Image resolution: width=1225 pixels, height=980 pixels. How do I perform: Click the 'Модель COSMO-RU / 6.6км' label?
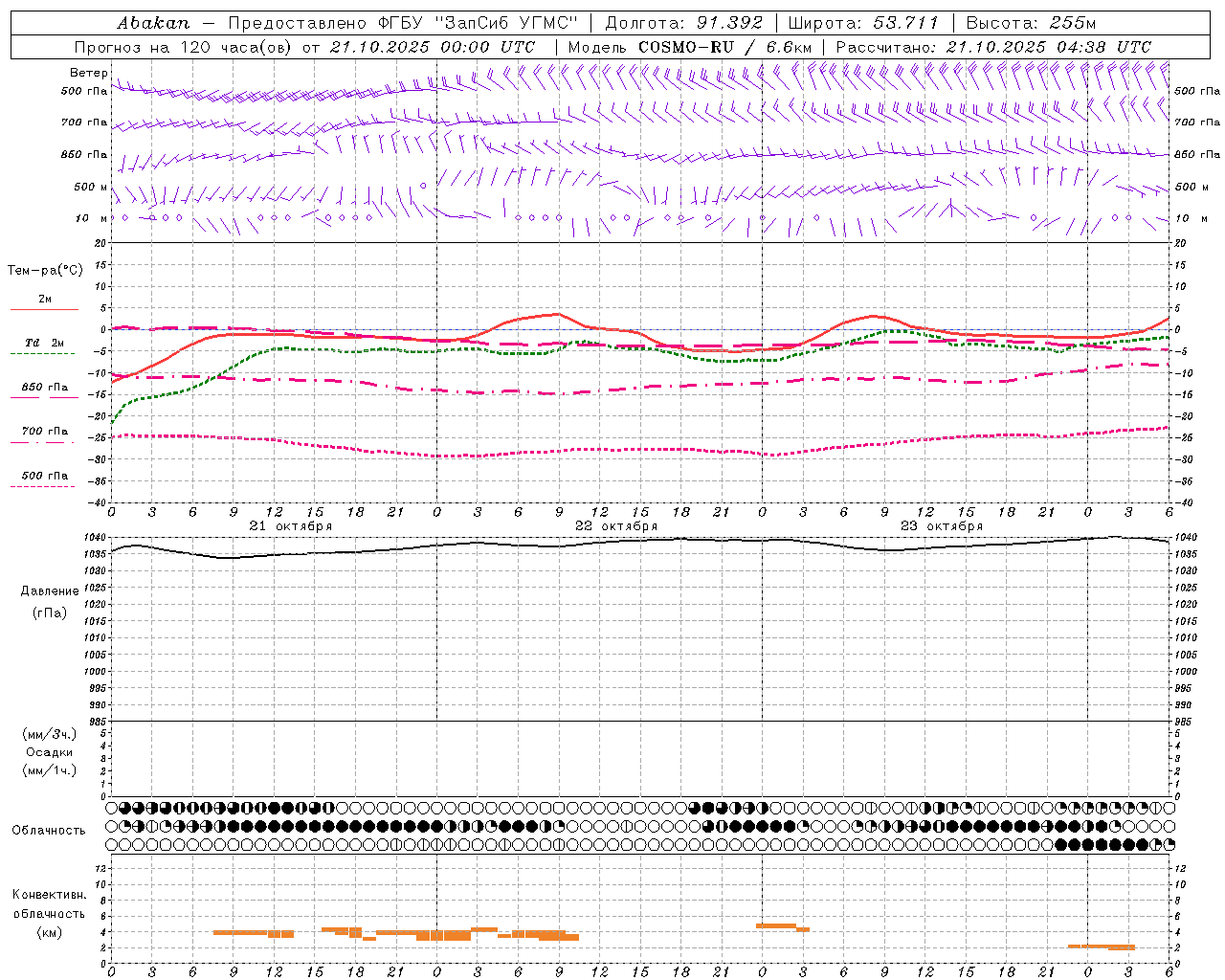point(690,47)
